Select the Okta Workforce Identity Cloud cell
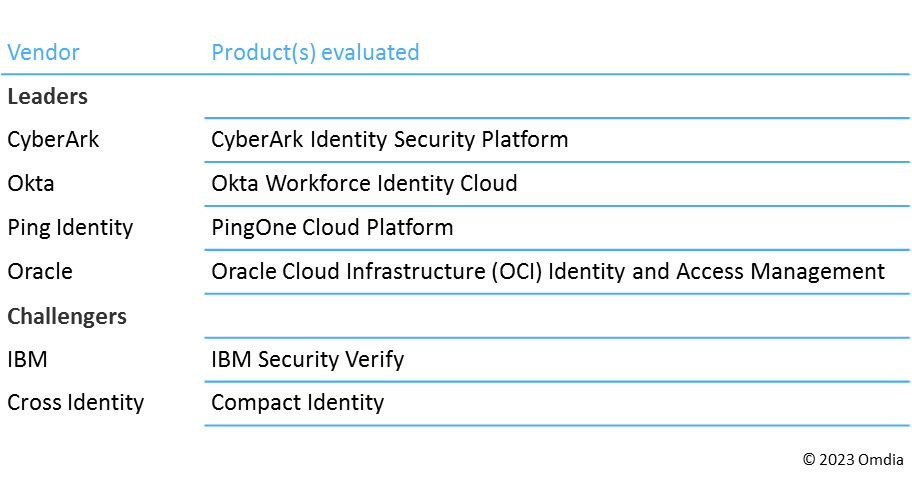 [x=364, y=184]
